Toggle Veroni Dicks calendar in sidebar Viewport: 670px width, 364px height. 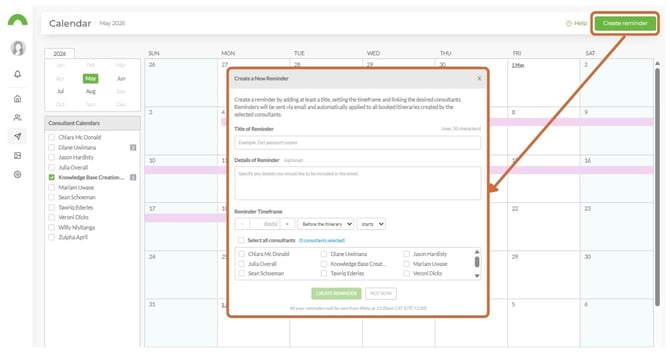click(52, 217)
